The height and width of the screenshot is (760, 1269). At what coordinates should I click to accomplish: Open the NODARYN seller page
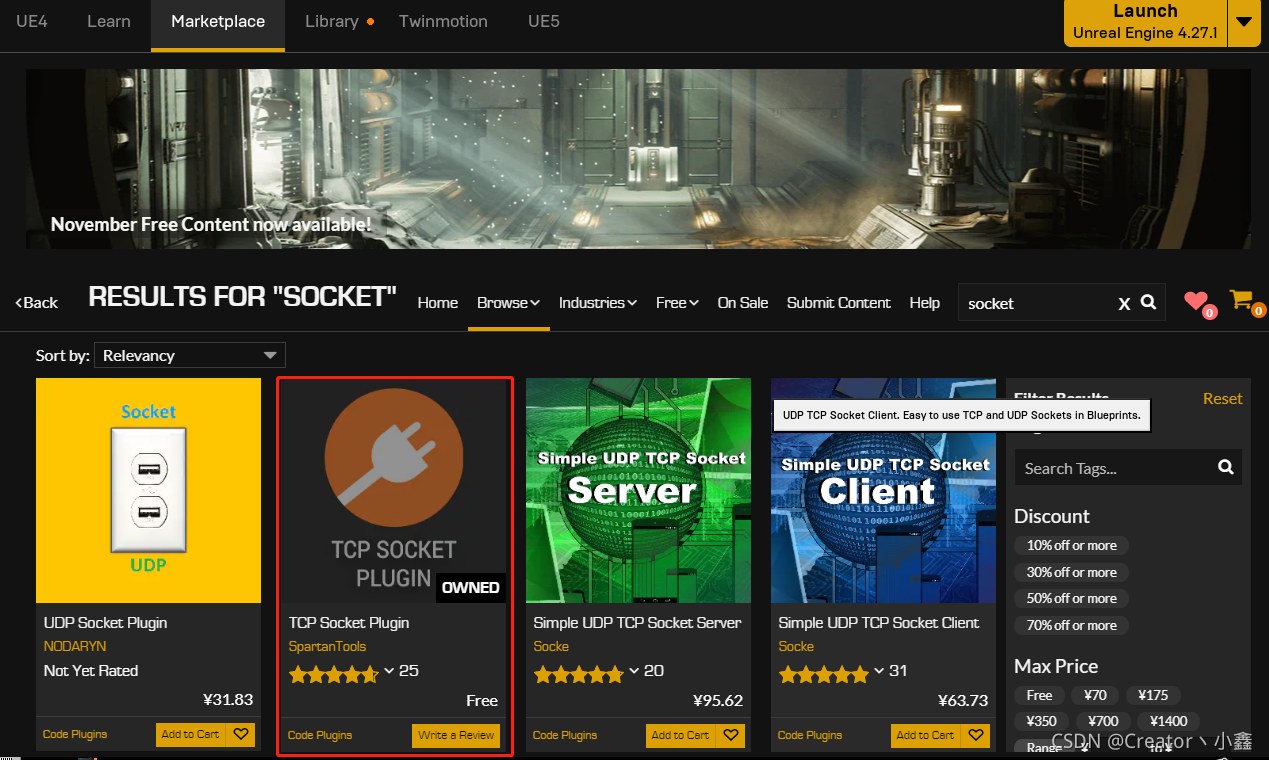pyautogui.click(x=75, y=646)
